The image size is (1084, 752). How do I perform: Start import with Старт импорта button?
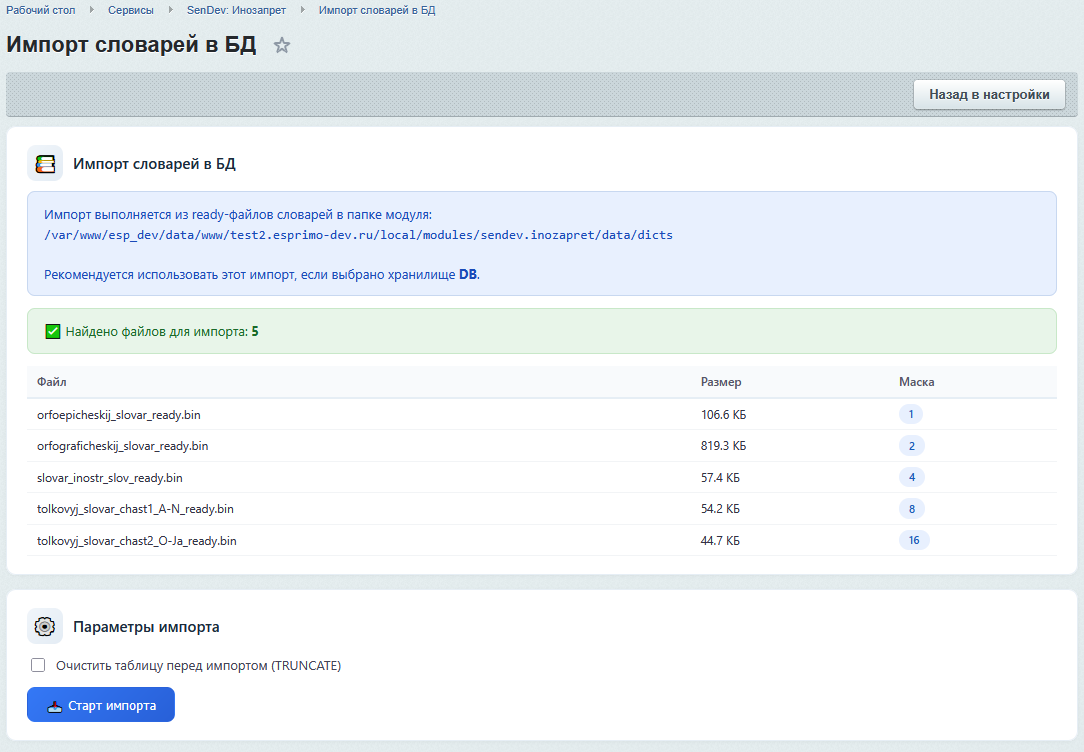coord(101,705)
